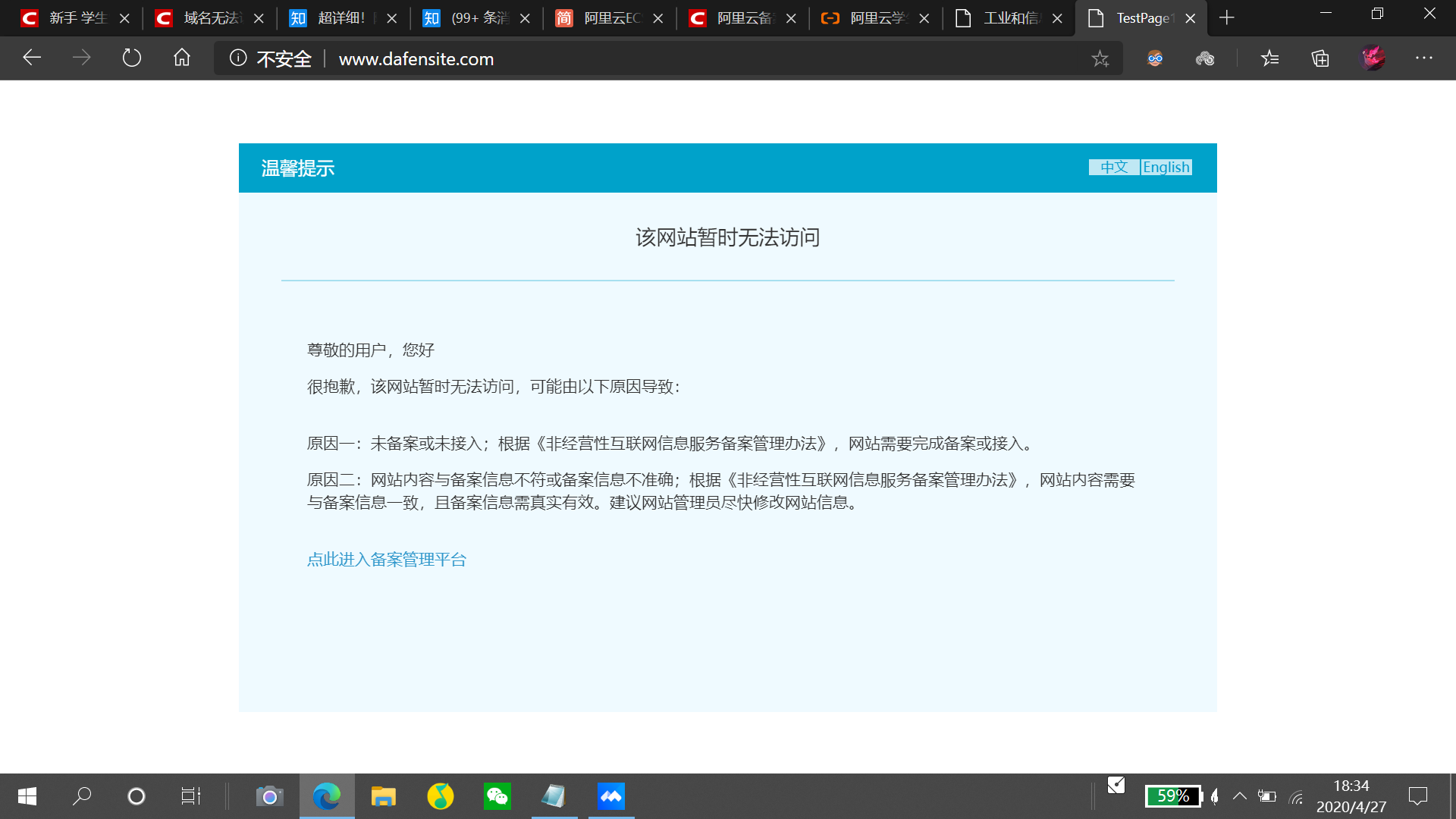Open a new browser tab
Image resolution: width=1456 pixels, height=819 pixels.
pyautogui.click(x=1227, y=17)
